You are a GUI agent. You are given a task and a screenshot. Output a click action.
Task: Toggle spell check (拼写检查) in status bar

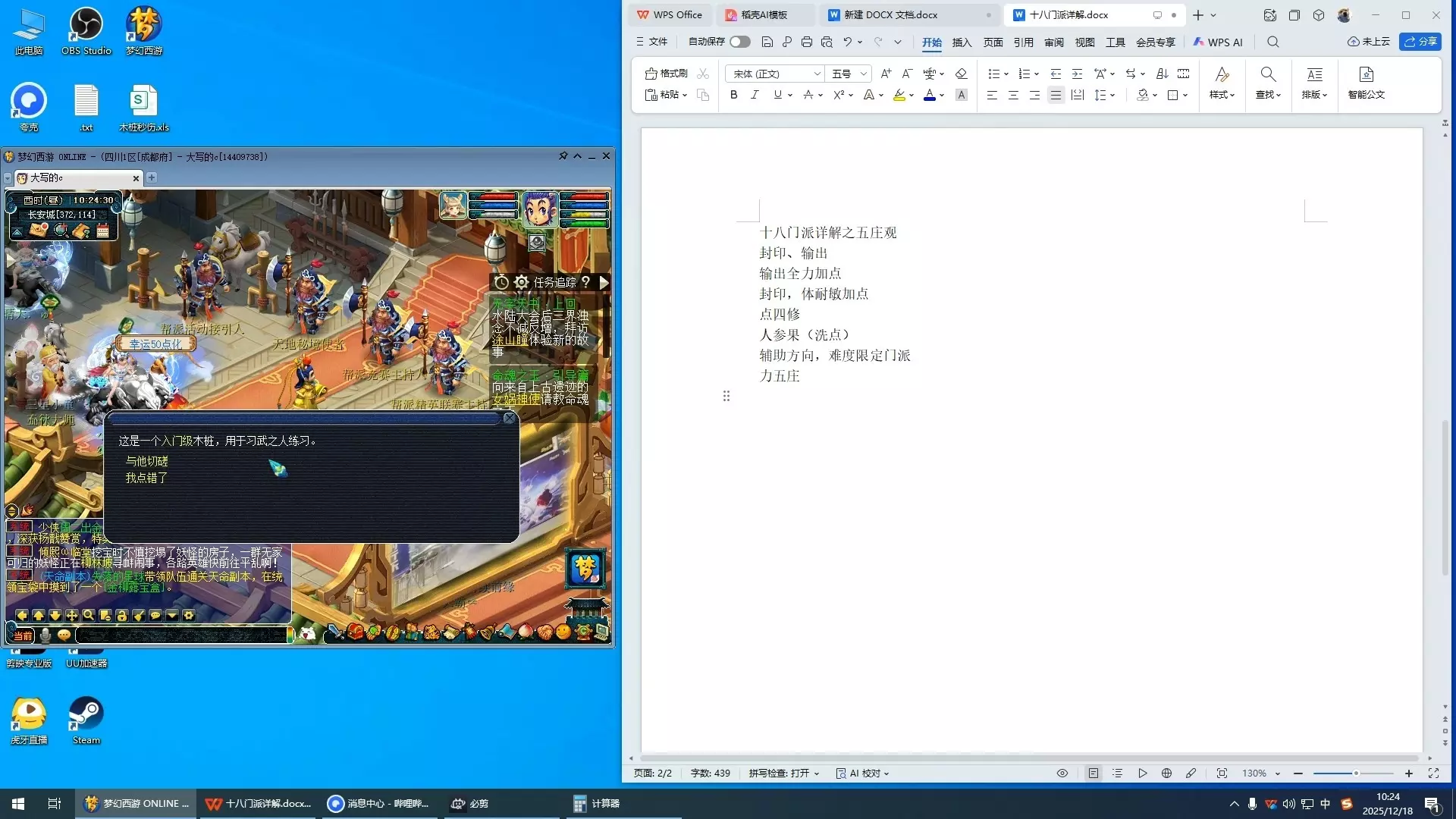[x=779, y=773]
